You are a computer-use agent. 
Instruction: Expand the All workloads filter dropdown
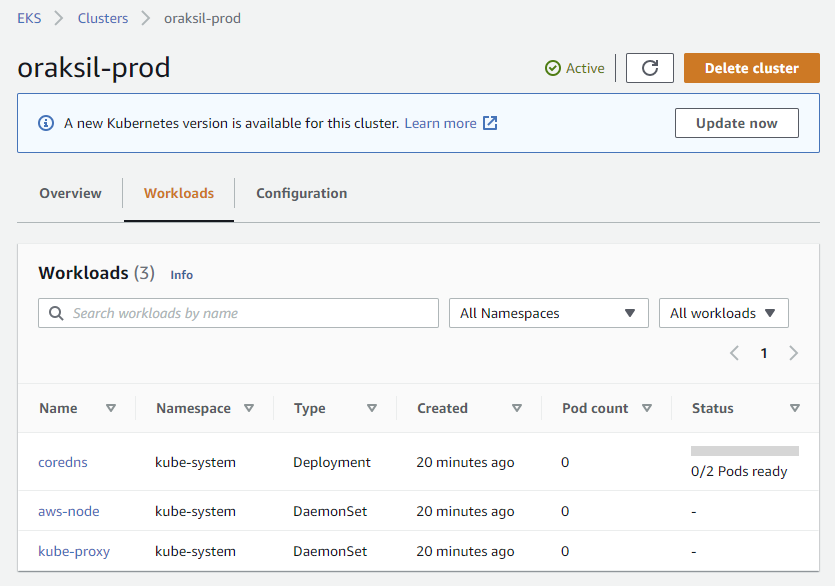723,313
